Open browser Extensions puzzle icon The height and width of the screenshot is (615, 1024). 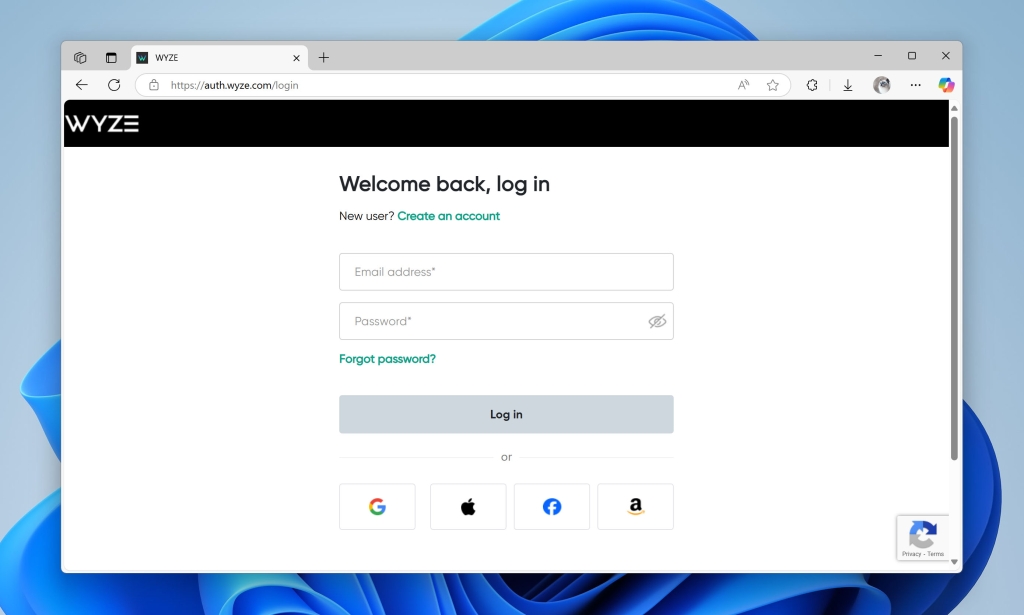(x=812, y=85)
